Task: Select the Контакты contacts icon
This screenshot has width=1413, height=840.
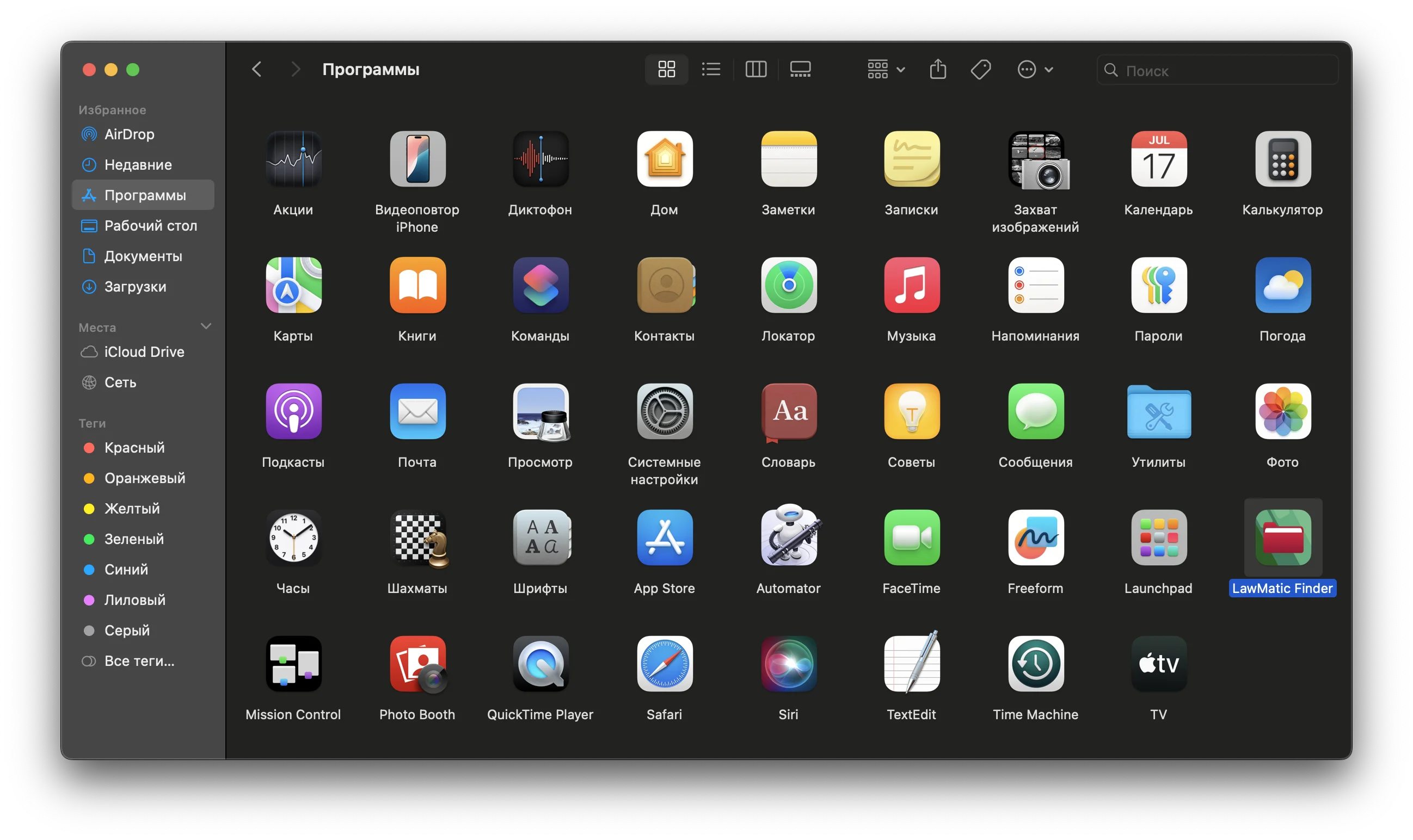Action: pos(665,285)
